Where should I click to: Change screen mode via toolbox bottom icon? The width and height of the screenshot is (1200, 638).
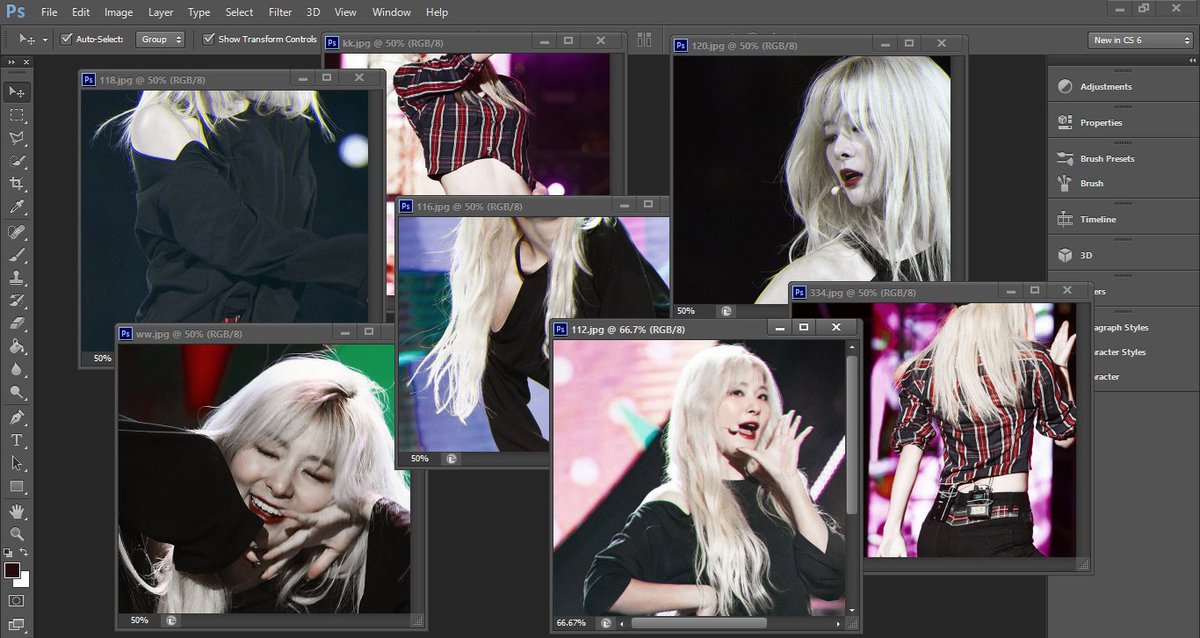point(17,624)
